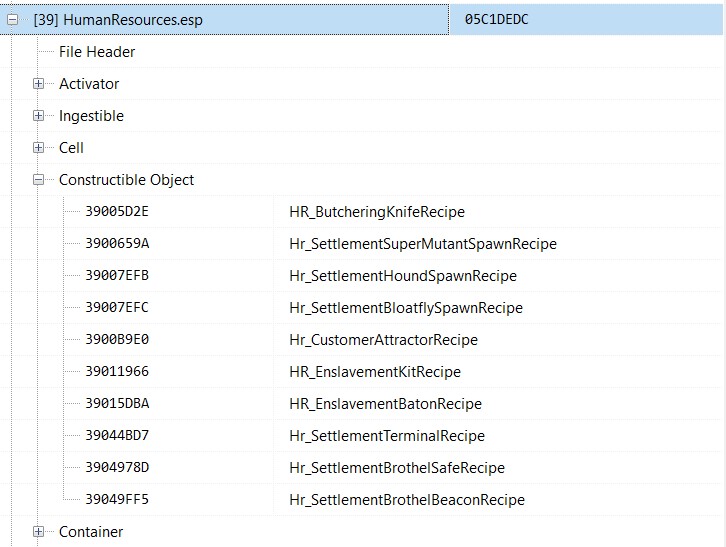Click Hr_SettlementSuperMutantSpawnRecipe editor ID
This screenshot has width=726, height=547.
coord(423,244)
